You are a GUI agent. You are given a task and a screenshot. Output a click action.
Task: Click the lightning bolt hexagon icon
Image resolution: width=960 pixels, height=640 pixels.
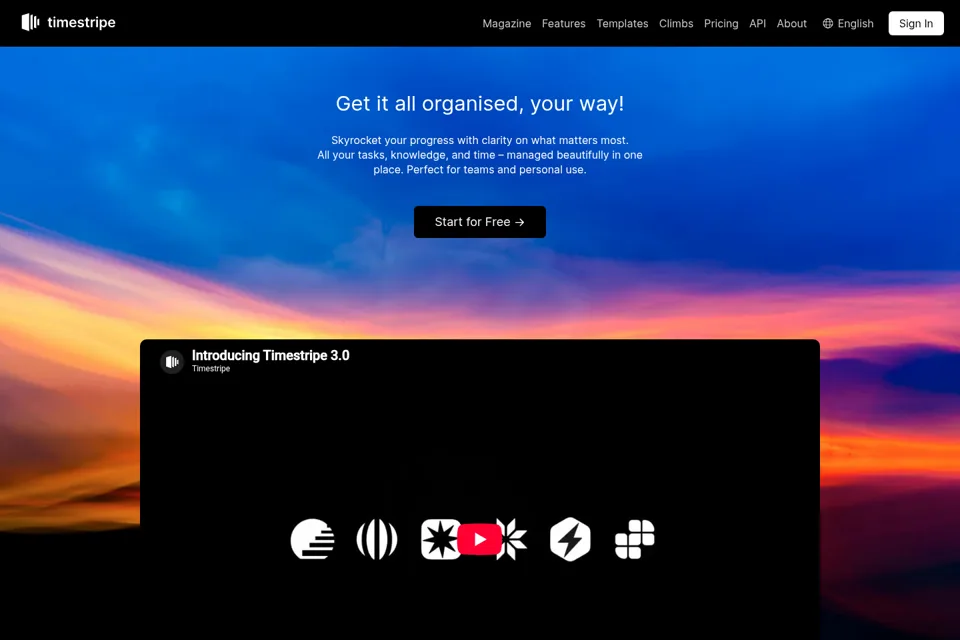click(570, 539)
